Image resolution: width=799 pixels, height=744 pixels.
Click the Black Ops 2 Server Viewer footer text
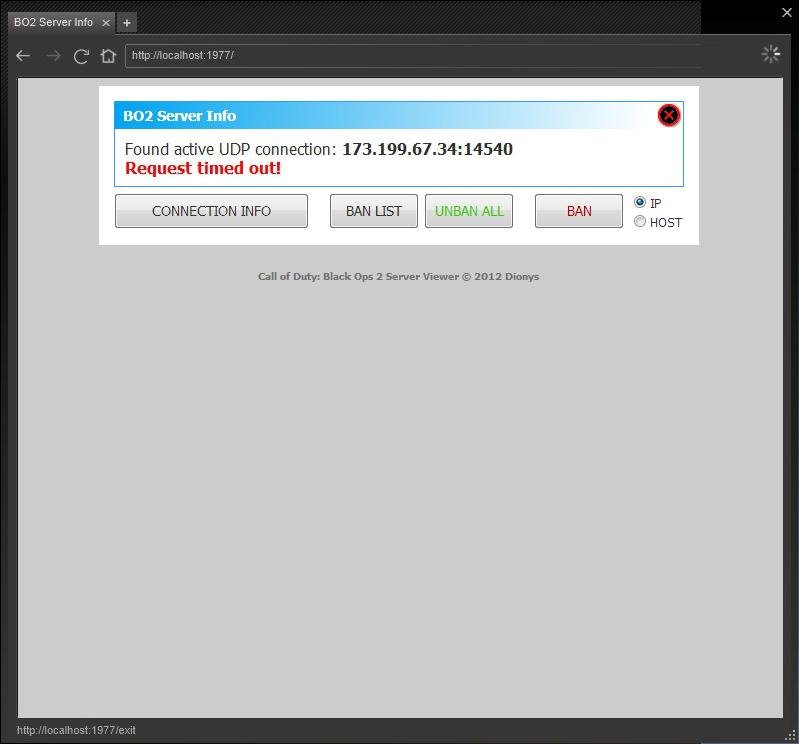pos(398,277)
